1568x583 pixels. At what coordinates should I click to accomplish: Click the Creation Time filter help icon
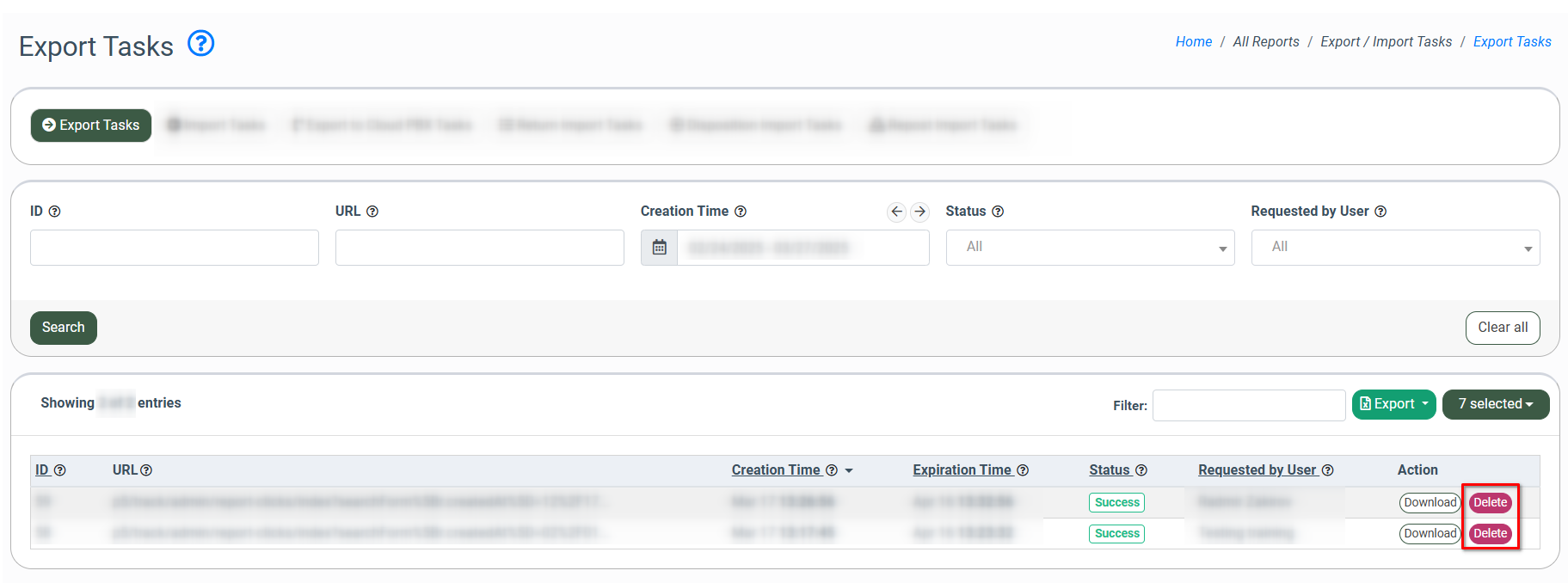(x=741, y=212)
